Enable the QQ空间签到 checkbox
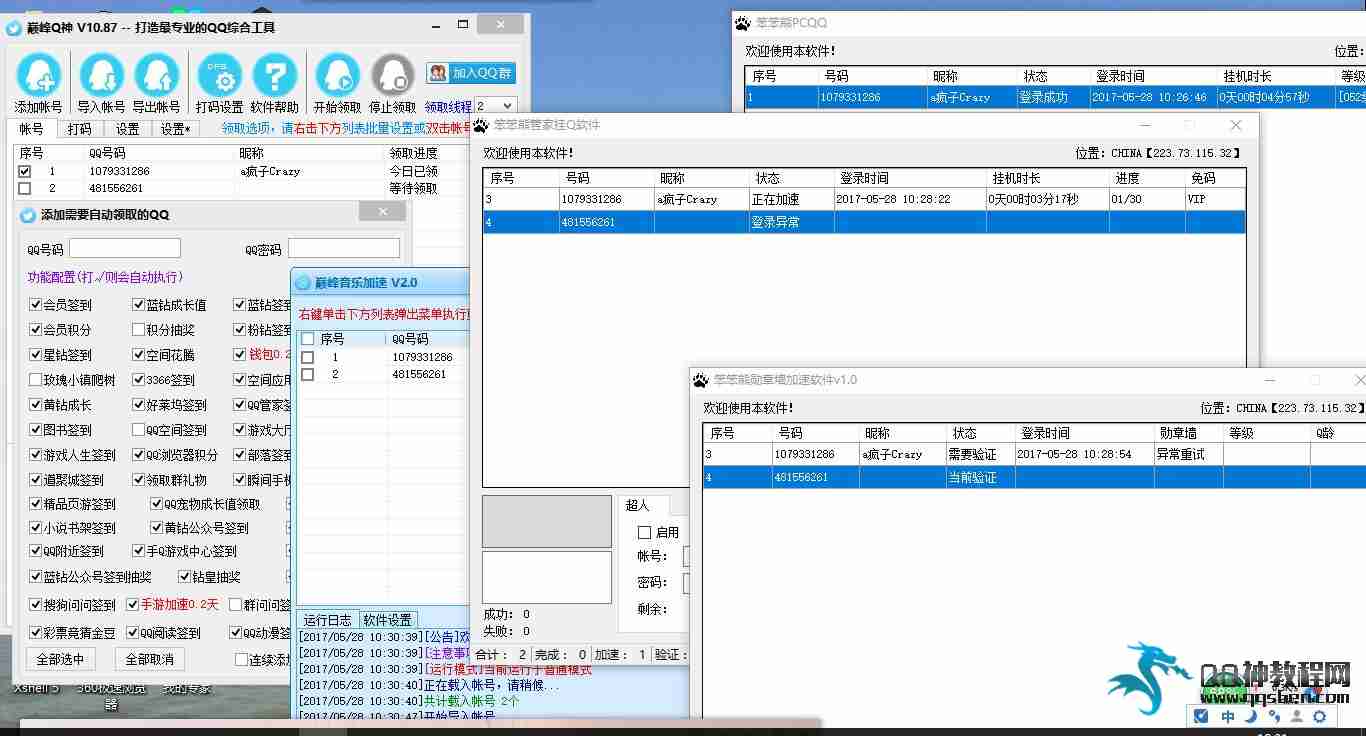The image size is (1366, 736). (x=139, y=430)
